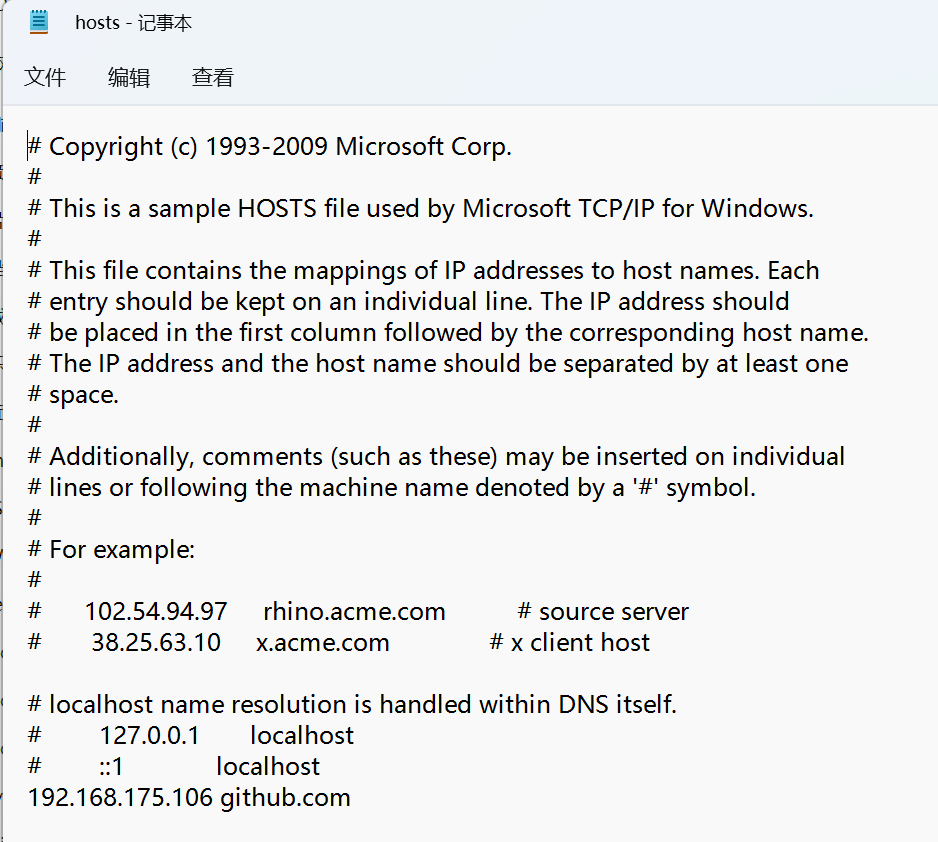Viewport: 938px width, 842px height.
Task: Open the 查看 (View) menu
Action: [x=212, y=77]
